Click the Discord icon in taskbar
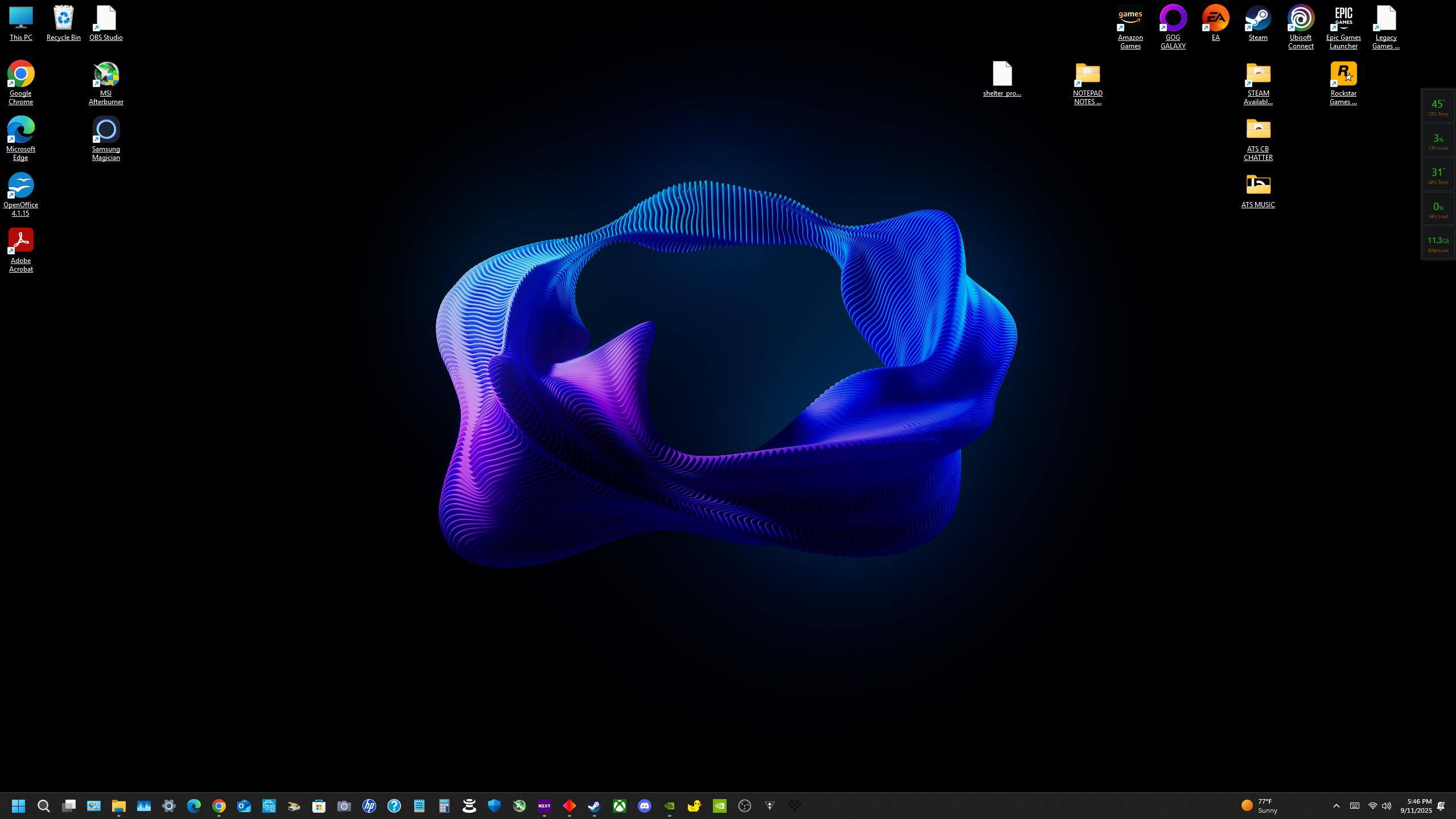1456x819 pixels. coord(644,805)
